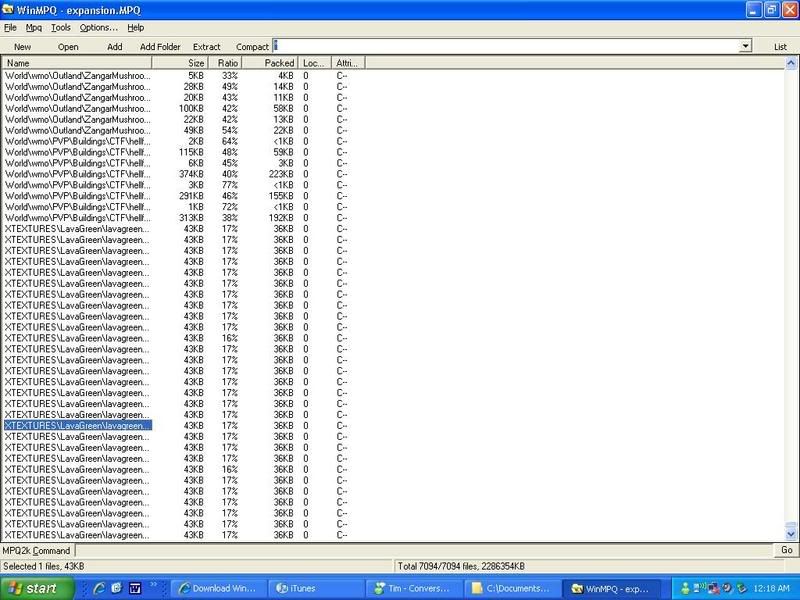
Task: Click the Go button
Action: point(786,550)
